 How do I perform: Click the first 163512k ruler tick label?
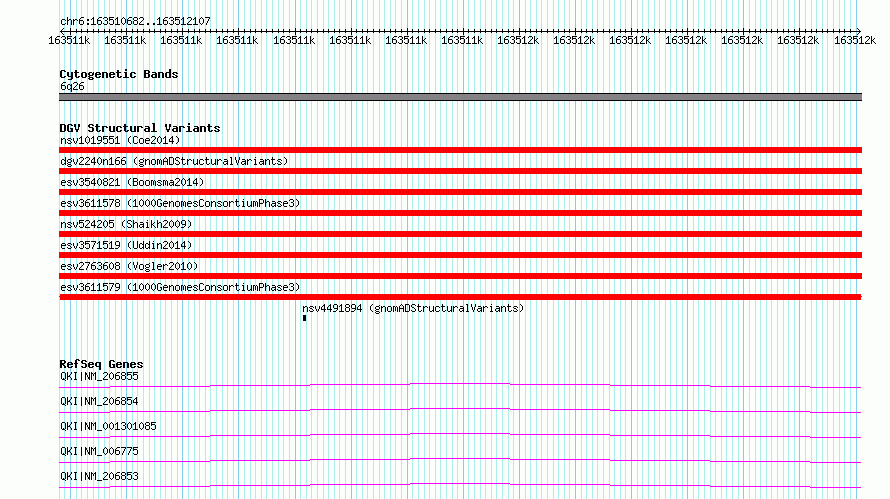pyautogui.click(x=518, y=40)
